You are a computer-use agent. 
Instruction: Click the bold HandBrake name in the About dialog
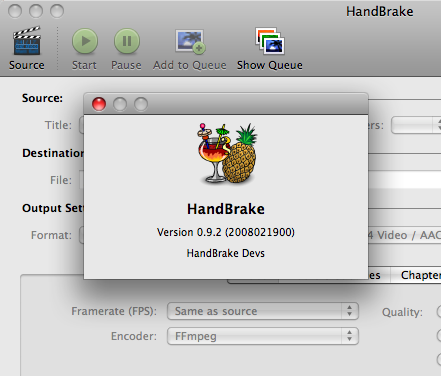pos(226,209)
